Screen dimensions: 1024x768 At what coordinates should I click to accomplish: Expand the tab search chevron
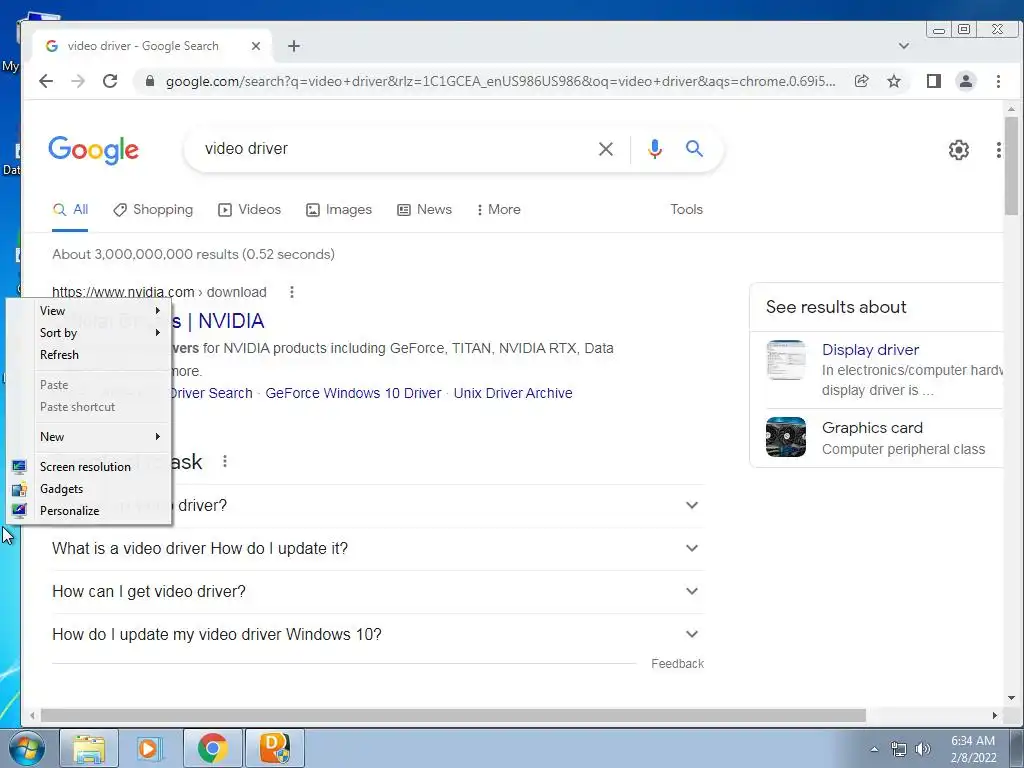(x=904, y=46)
